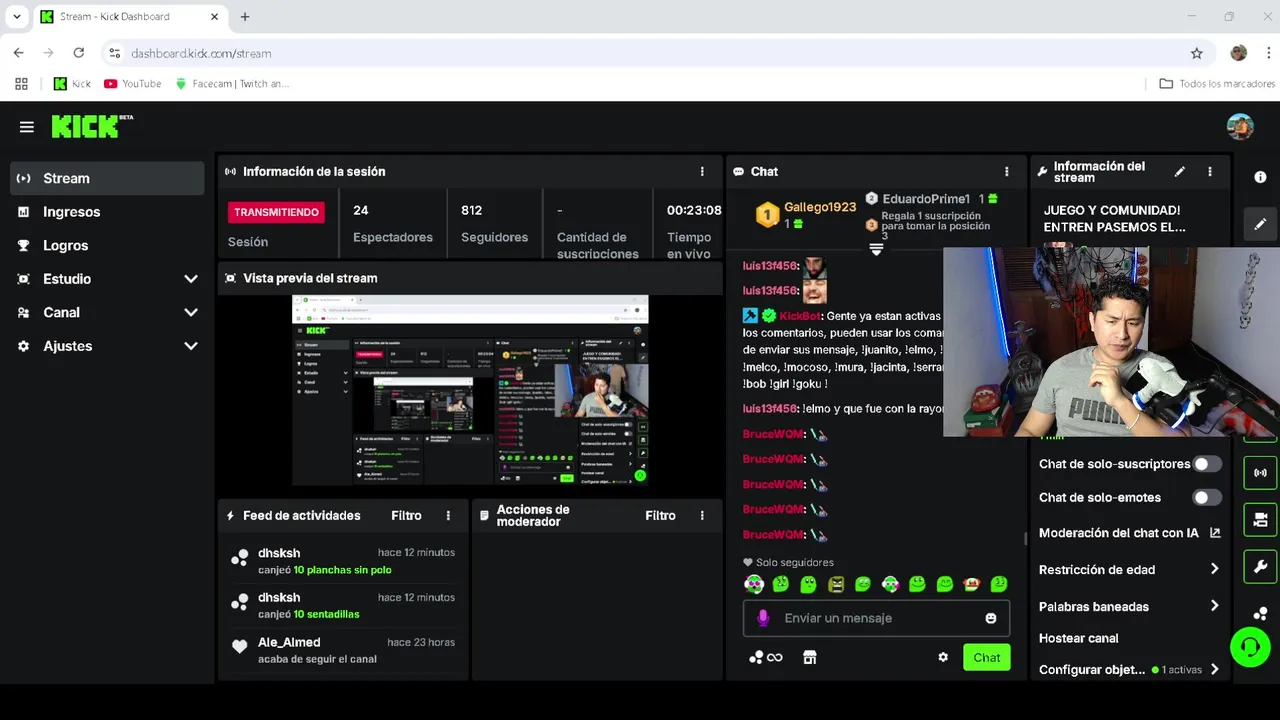Click the 812 Seguidores count
Screen dimensions: 1280x720
click(x=494, y=223)
